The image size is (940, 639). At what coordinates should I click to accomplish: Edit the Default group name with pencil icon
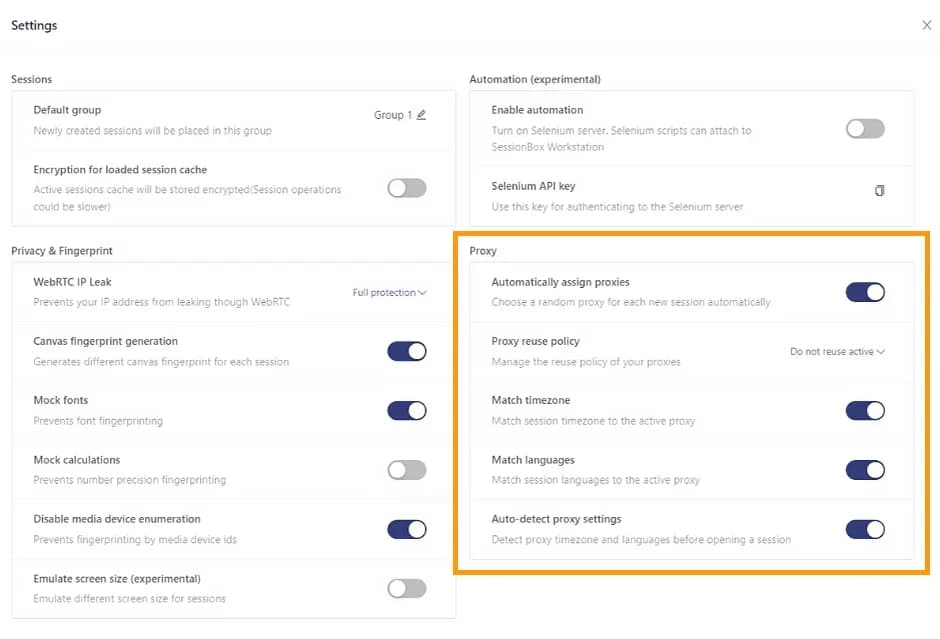tap(419, 115)
